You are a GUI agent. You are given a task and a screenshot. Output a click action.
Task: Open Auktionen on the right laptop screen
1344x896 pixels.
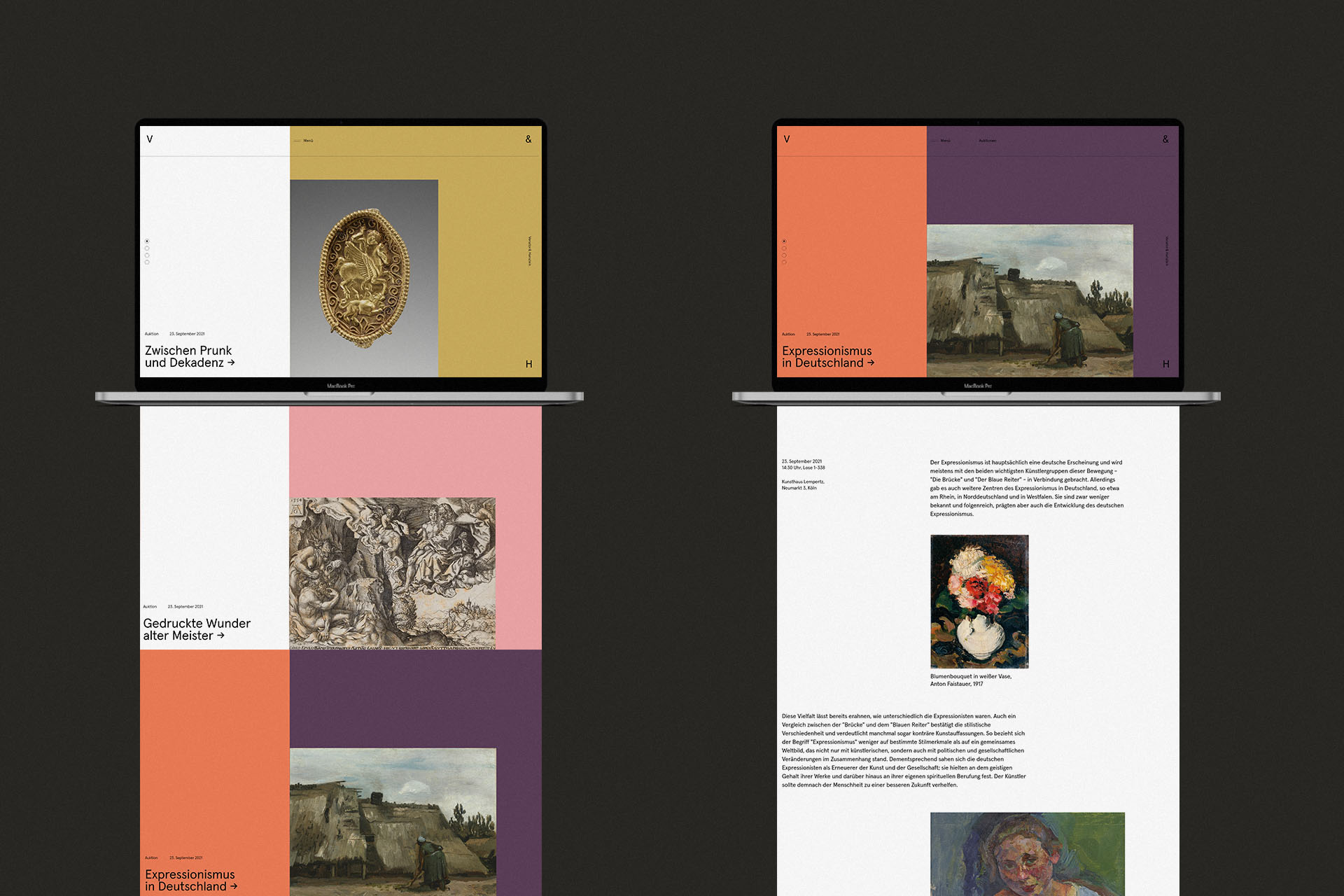coord(988,141)
